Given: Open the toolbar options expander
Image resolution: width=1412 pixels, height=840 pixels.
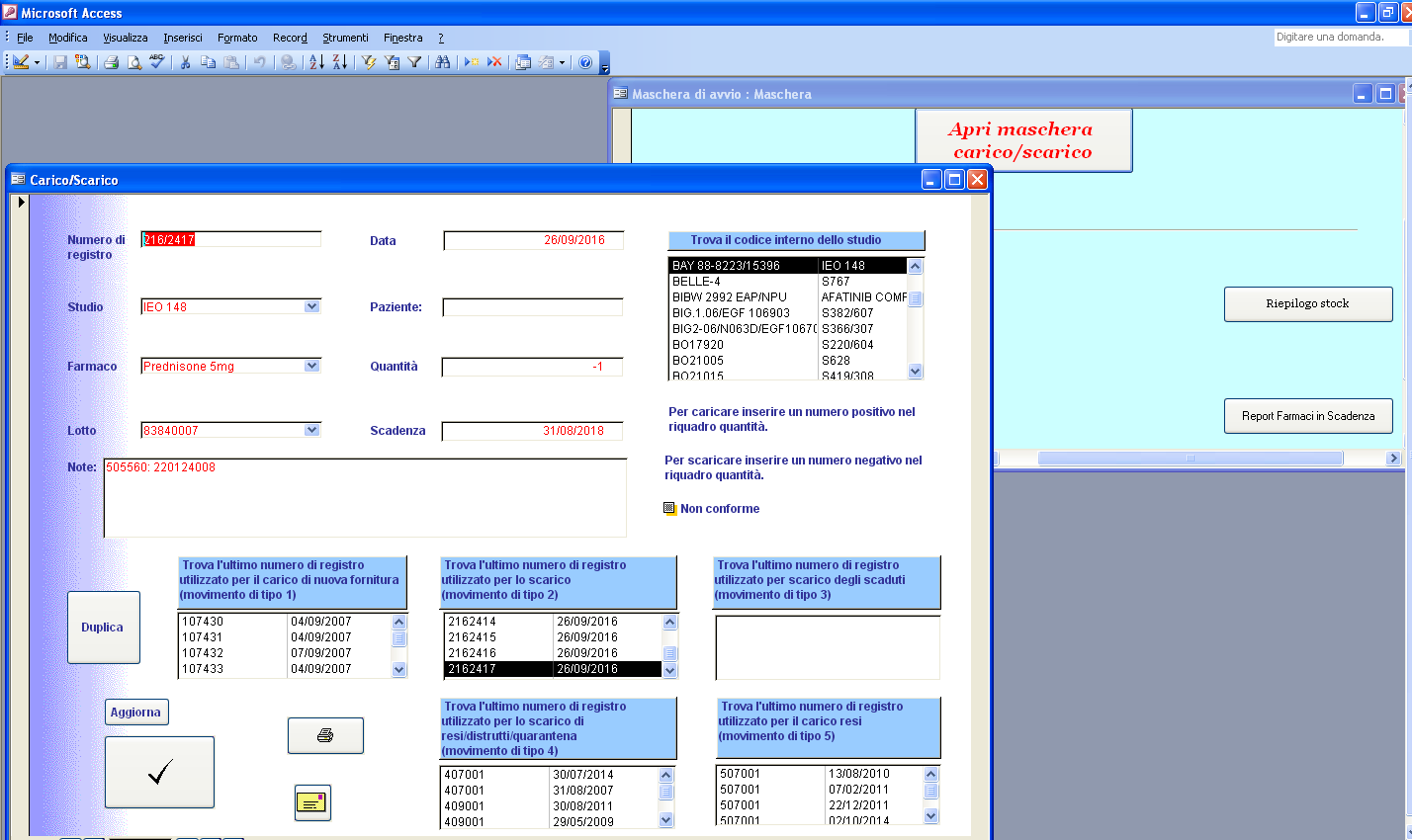Looking at the screenshot, I should (605, 63).
